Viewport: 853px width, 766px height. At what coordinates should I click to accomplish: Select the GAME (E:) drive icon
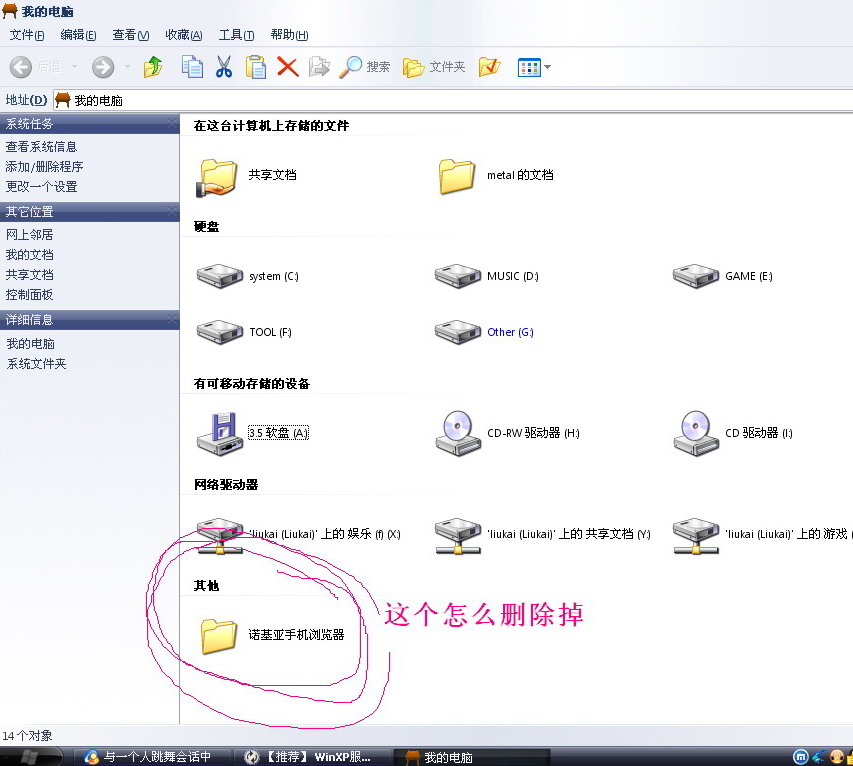[696, 276]
